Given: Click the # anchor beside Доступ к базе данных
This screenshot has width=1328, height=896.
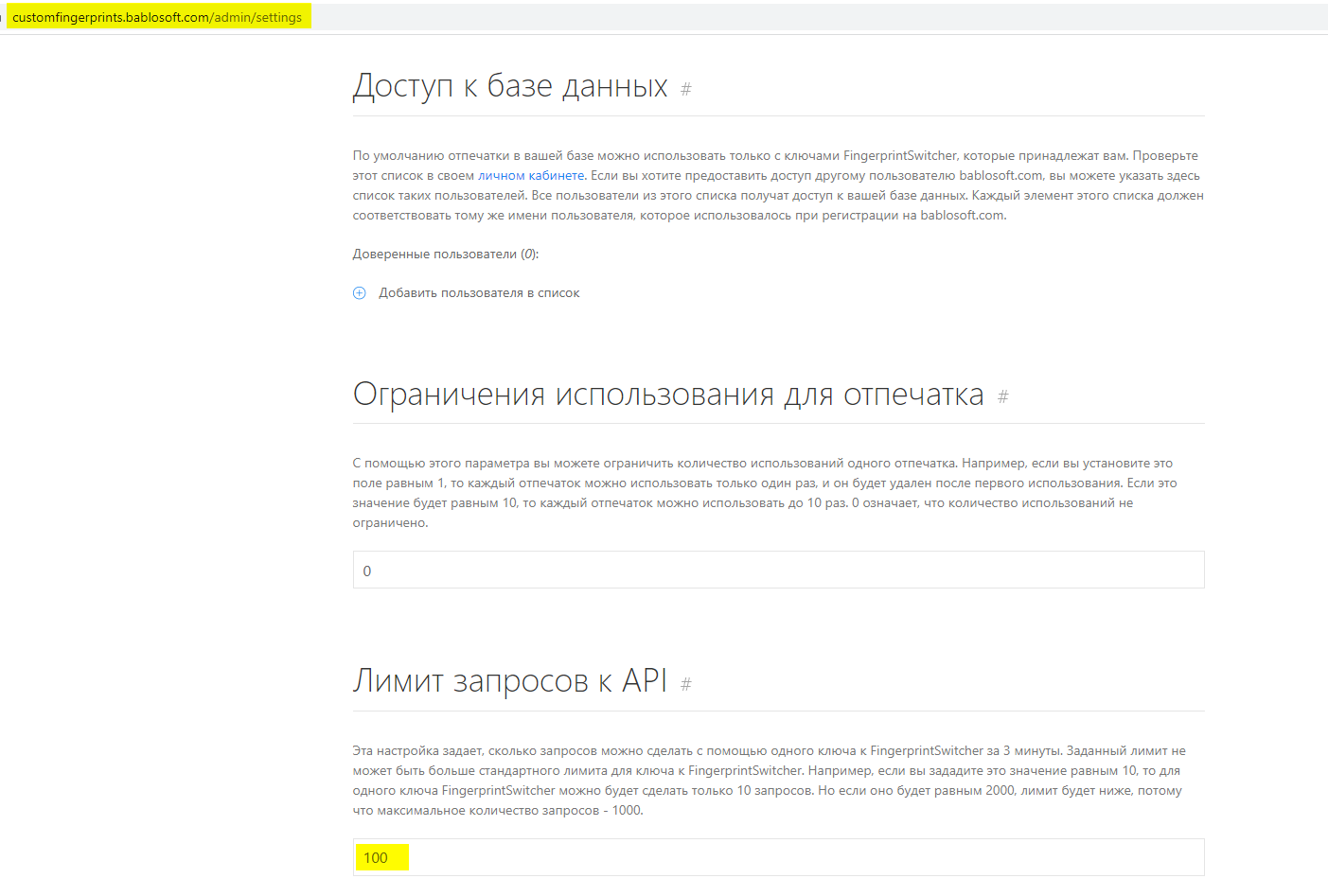Looking at the screenshot, I should point(686,89).
